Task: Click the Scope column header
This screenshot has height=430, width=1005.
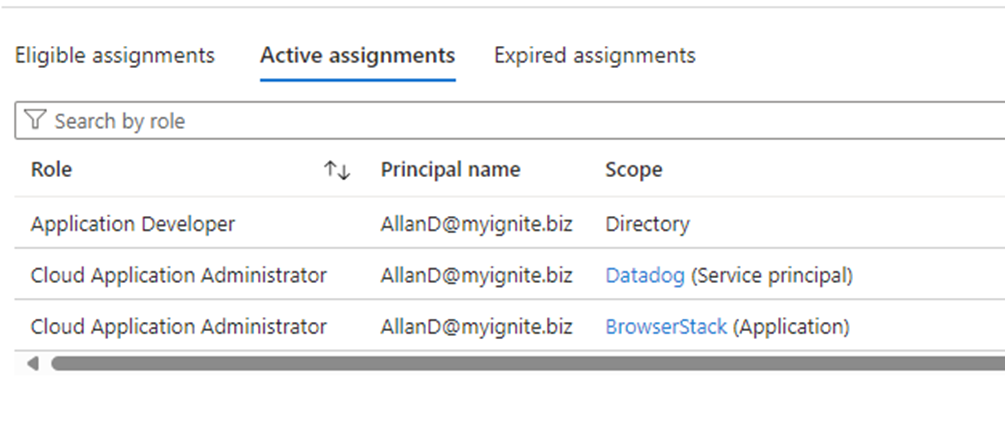Action: pos(633,170)
